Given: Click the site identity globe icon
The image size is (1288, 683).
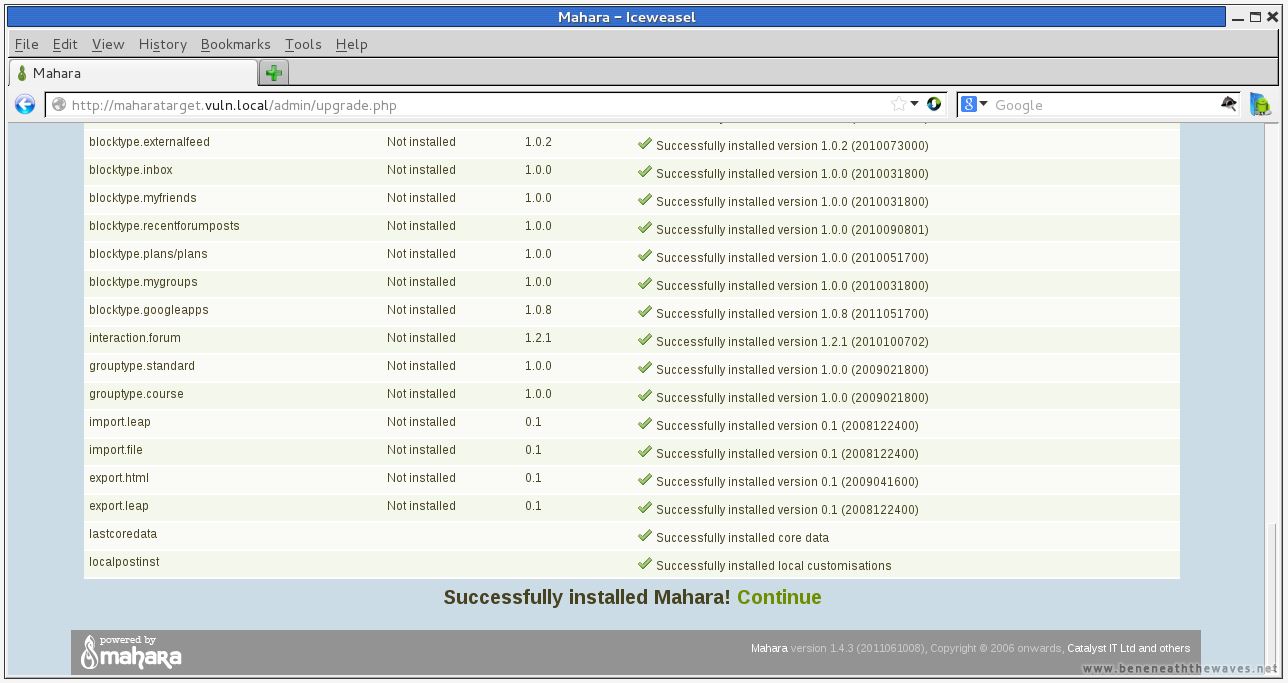Looking at the screenshot, I should pos(59,104).
